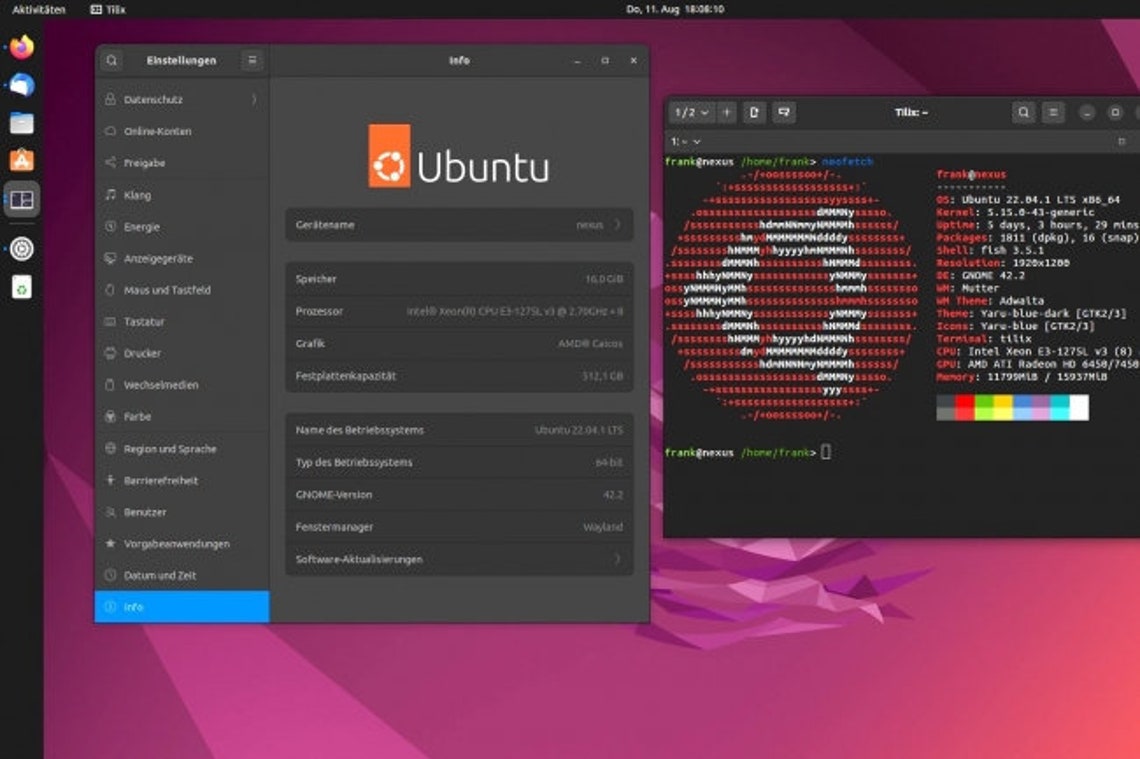Open the Tilix hamburger menu
Image resolution: width=1140 pixels, height=759 pixels.
tap(1053, 113)
